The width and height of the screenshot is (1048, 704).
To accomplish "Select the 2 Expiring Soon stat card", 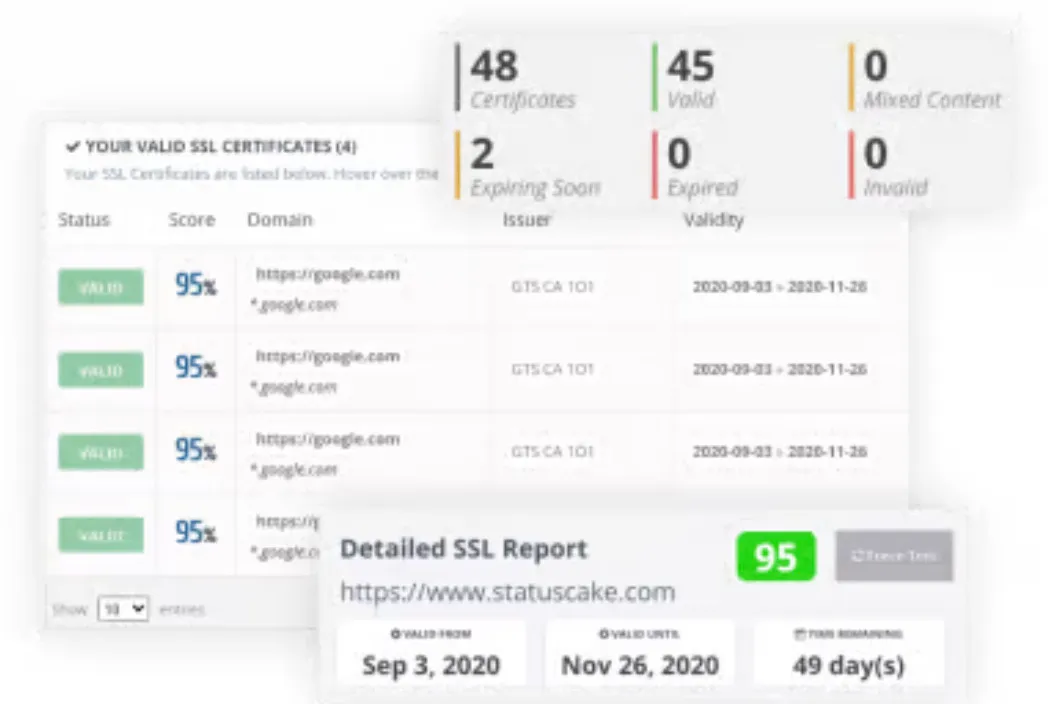I will pyautogui.click(x=535, y=167).
